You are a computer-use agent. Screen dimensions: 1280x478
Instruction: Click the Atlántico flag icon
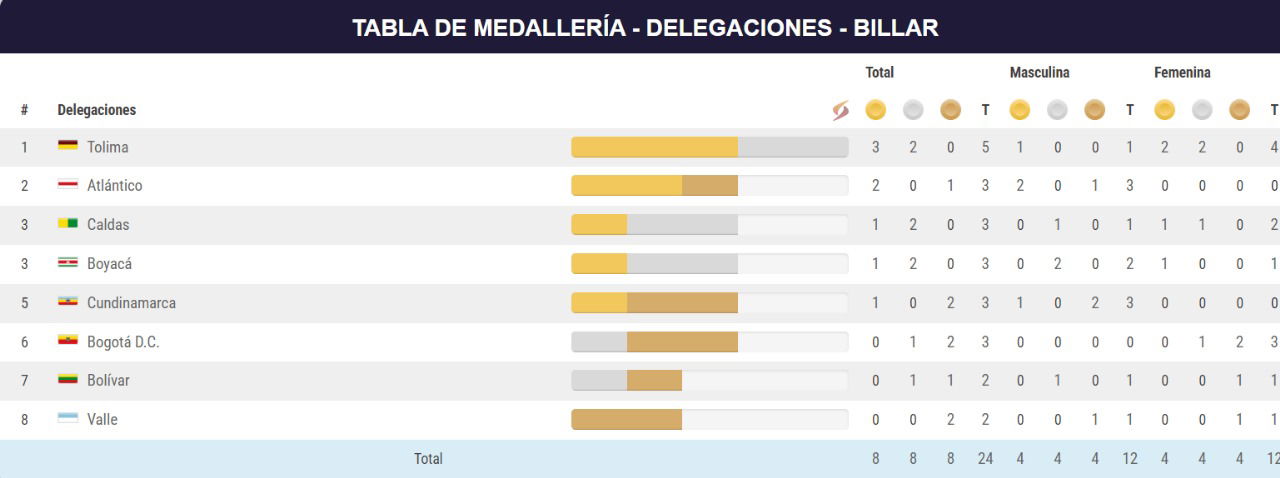(x=68, y=185)
